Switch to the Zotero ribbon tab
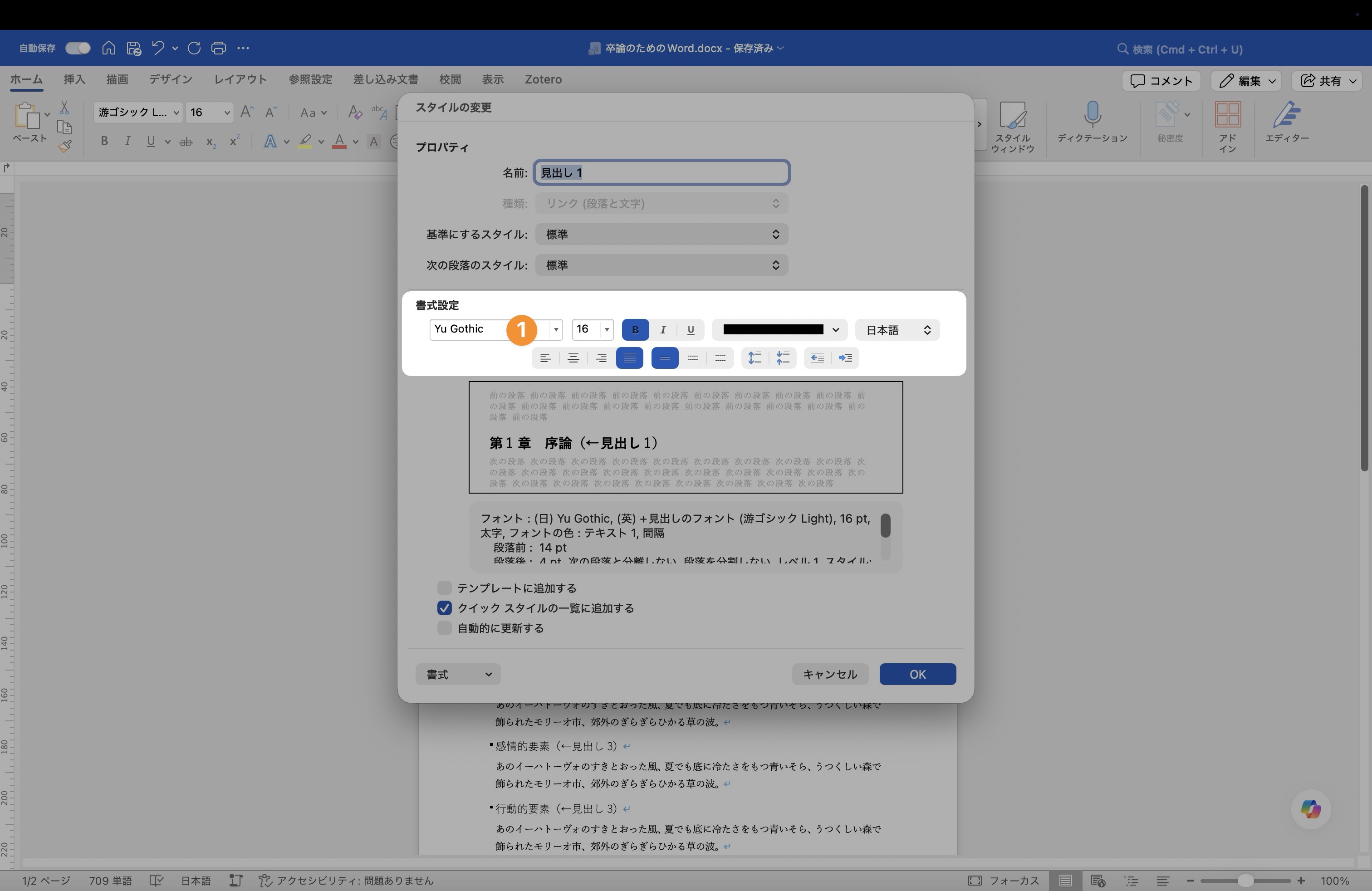The image size is (1372, 891). [x=543, y=79]
